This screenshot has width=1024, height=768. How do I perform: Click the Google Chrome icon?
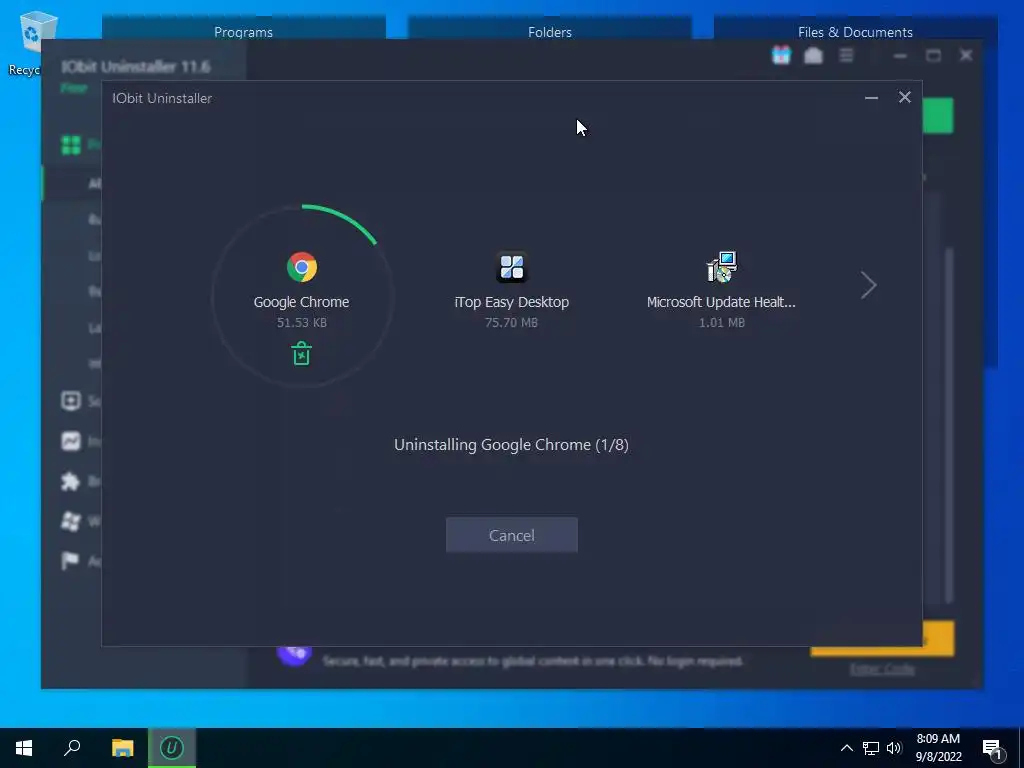point(302,266)
